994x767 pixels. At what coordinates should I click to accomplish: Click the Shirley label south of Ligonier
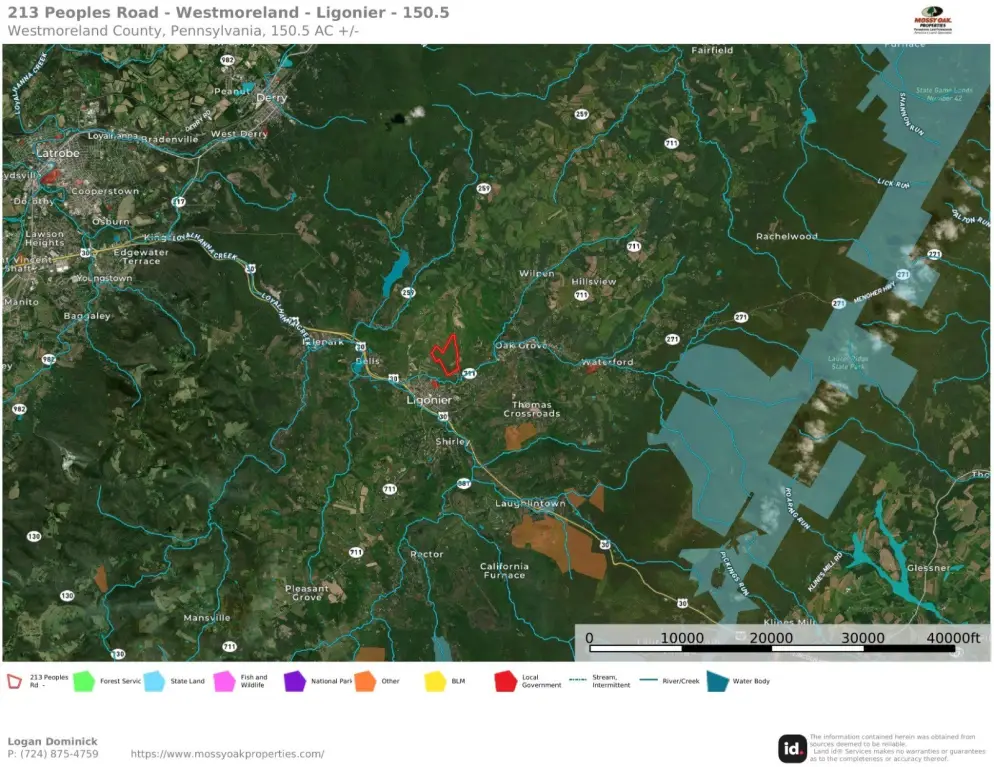click(452, 441)
